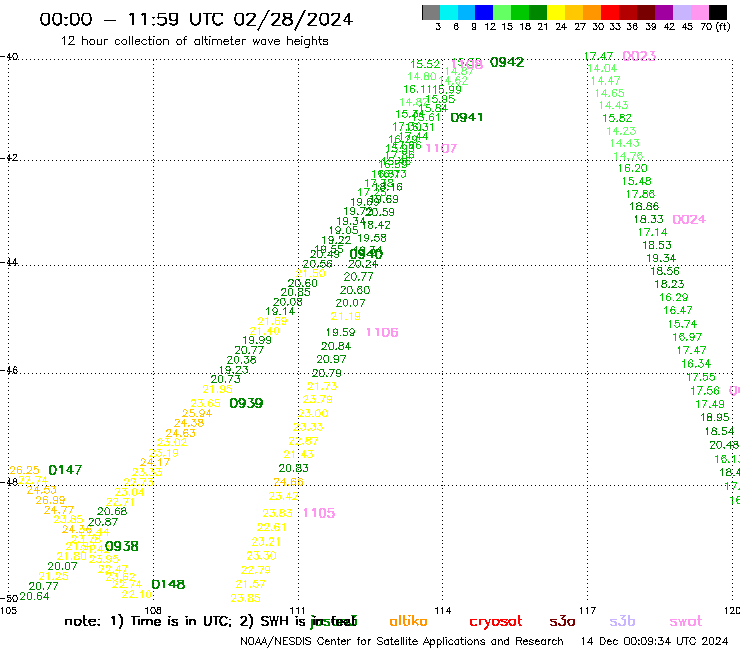Click the wave height value 19.59
The height and width of the screenshot is (650, 740).
pyautogui.click(x=340, y=332)
